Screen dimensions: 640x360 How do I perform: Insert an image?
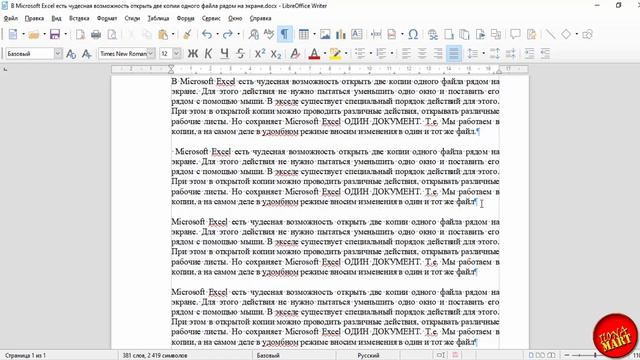[x=325, y=34]
